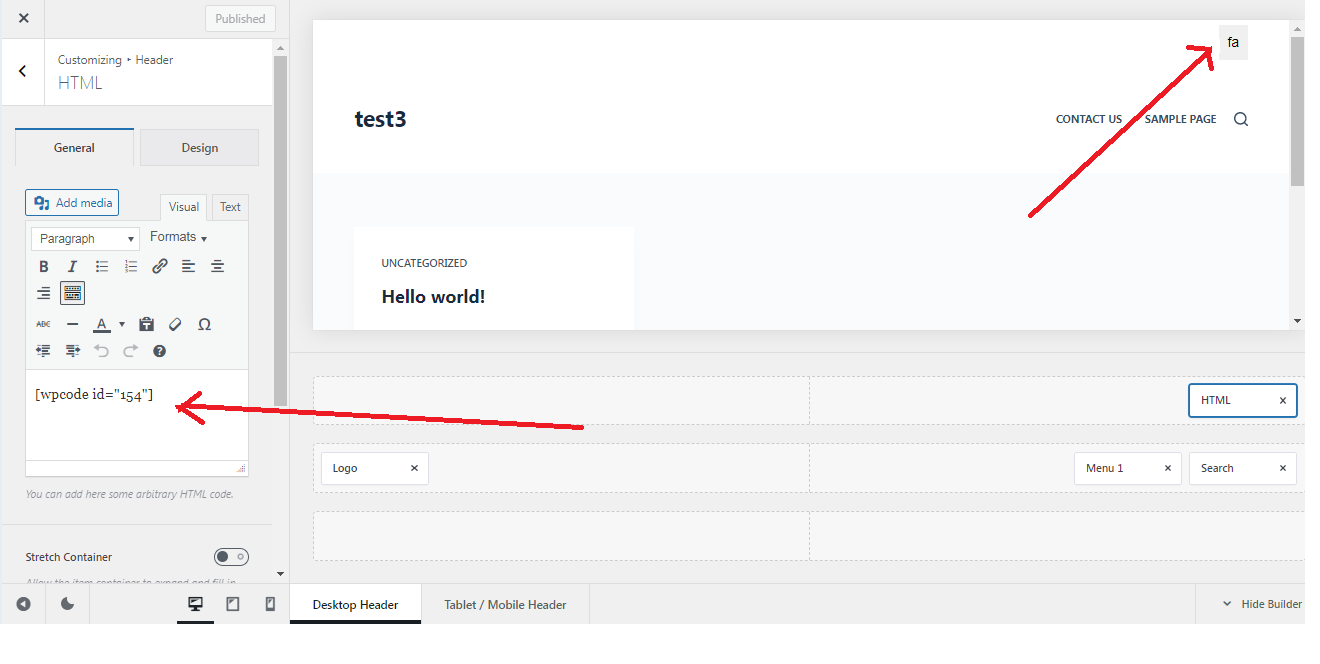Open the Design tab
The height and width of the screenshot is (664, 1320).
[x=200, y=148]
